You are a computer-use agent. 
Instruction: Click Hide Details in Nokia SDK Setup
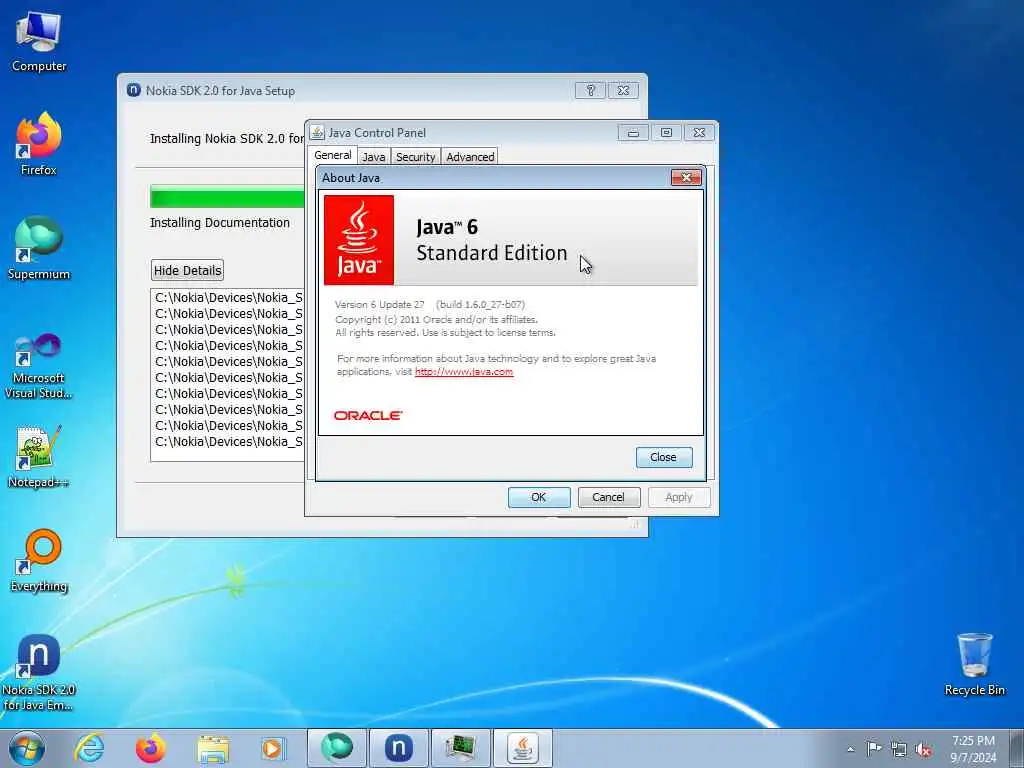click(187, 270)
